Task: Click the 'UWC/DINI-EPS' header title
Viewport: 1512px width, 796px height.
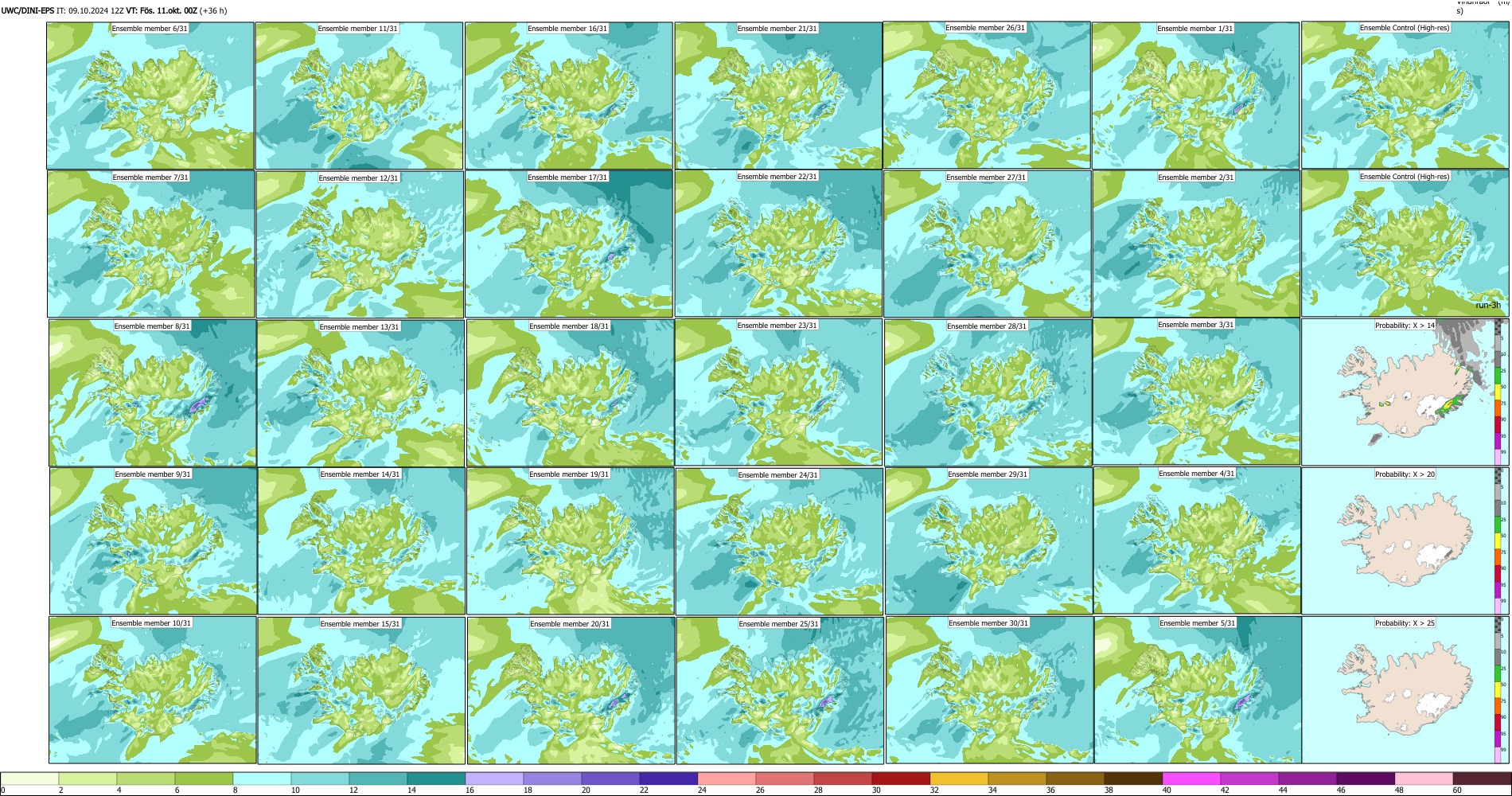Action: (28, 11)
